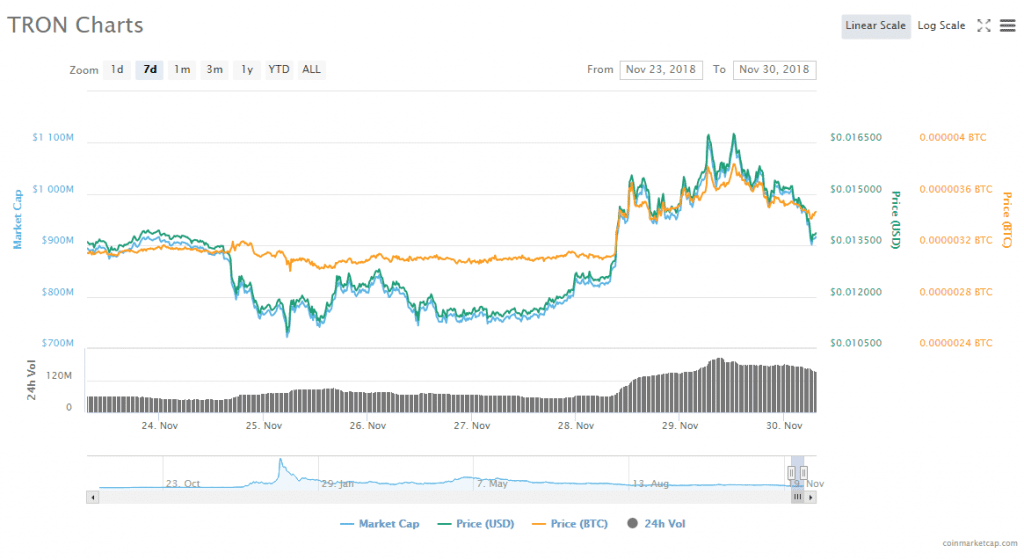Click the 13. Aug label in navigator

650,484
